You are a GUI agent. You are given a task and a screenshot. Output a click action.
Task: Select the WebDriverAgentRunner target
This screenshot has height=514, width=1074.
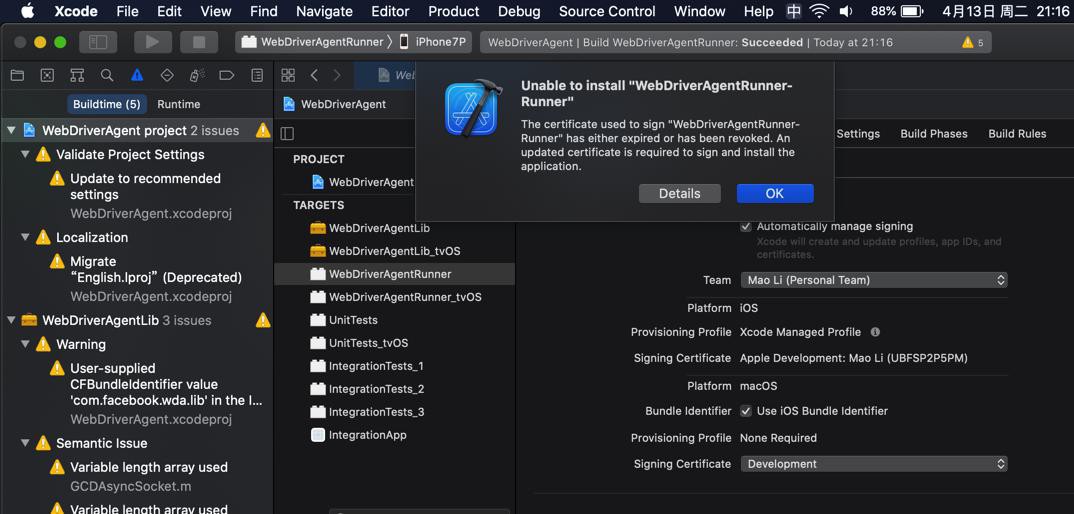pyautogui.click(x=394, y=274)
